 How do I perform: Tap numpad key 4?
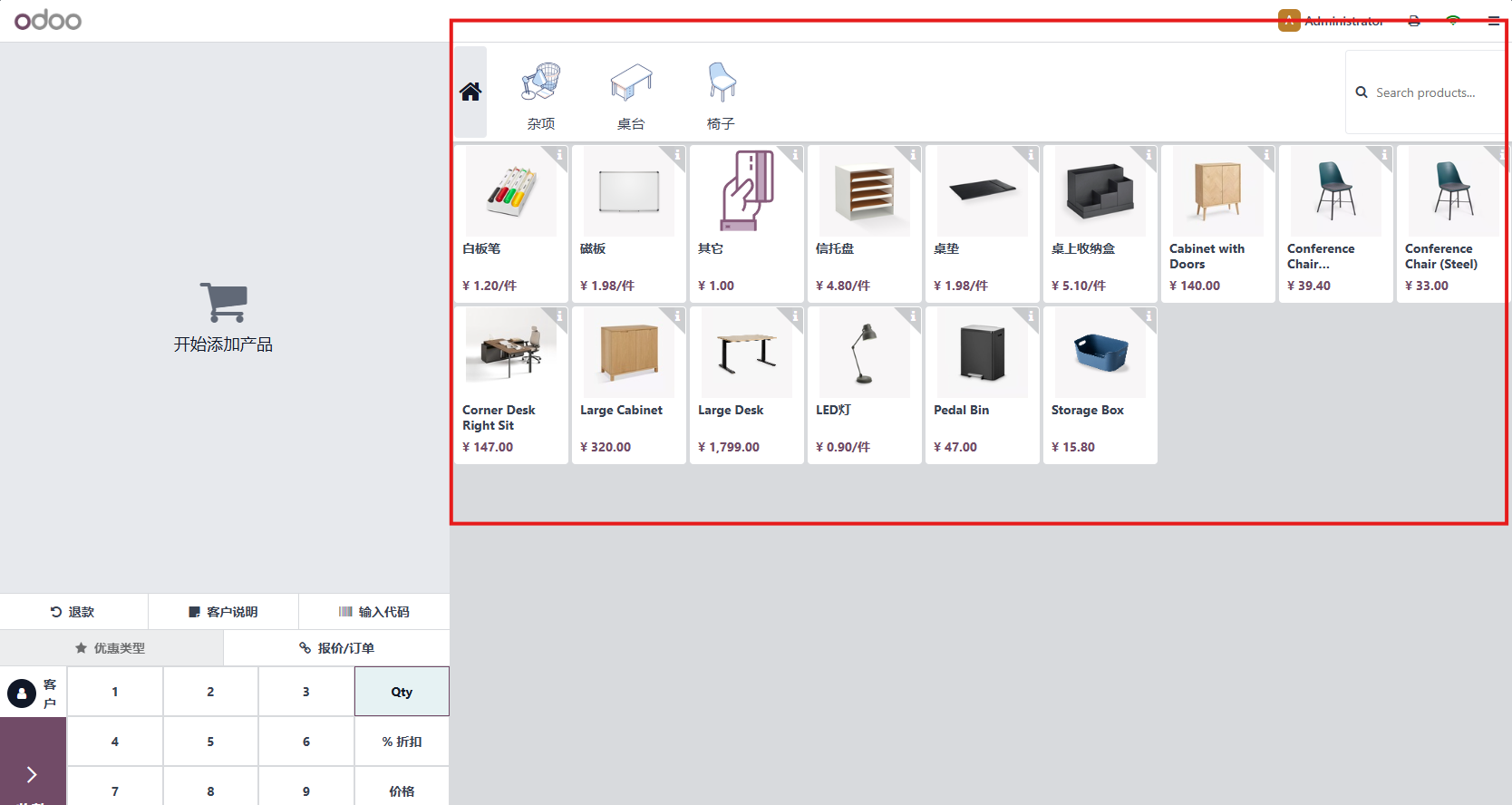pos(115,742)
